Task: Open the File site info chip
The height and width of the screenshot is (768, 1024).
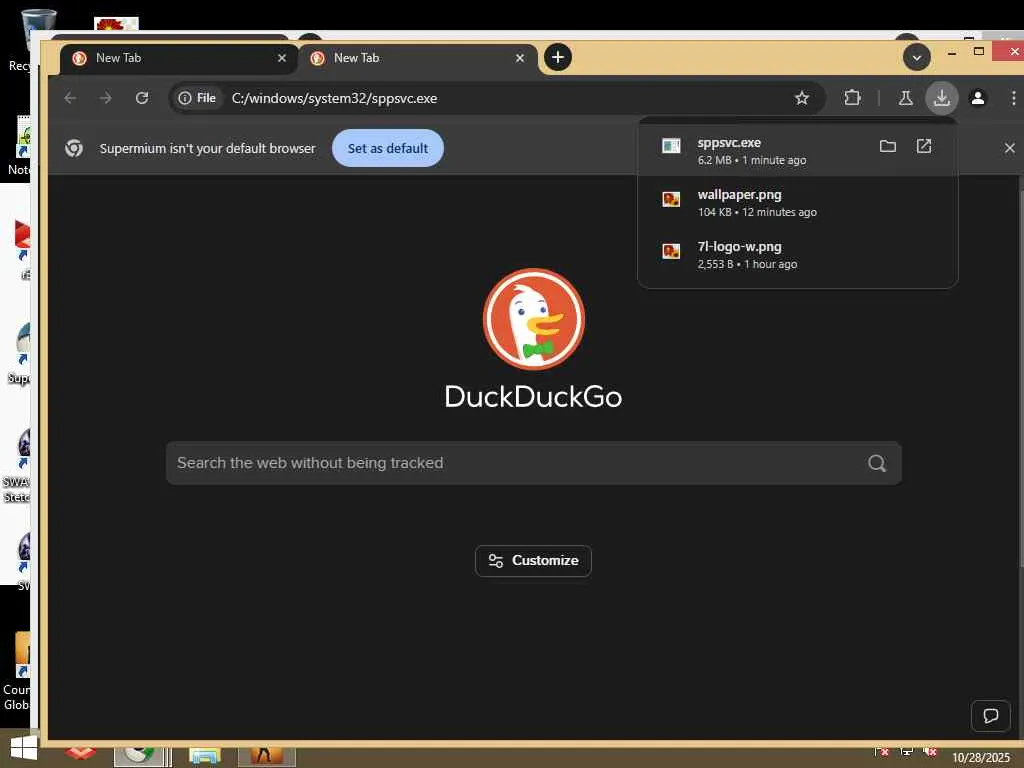Action: (197, 98)
